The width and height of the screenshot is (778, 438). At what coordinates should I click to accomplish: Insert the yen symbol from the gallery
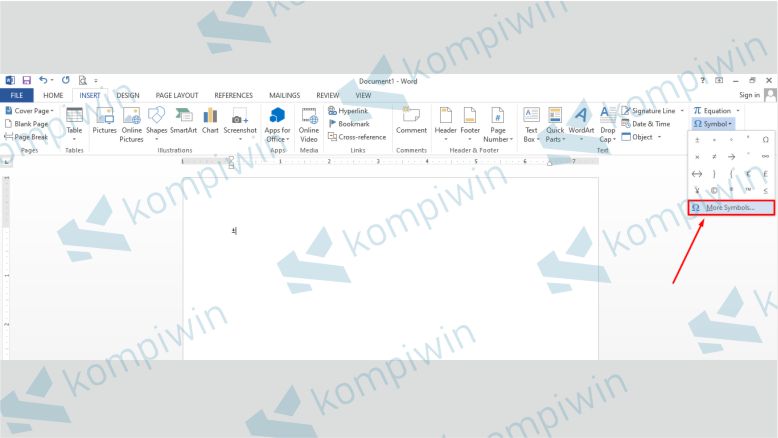click(x=697, y=190)
